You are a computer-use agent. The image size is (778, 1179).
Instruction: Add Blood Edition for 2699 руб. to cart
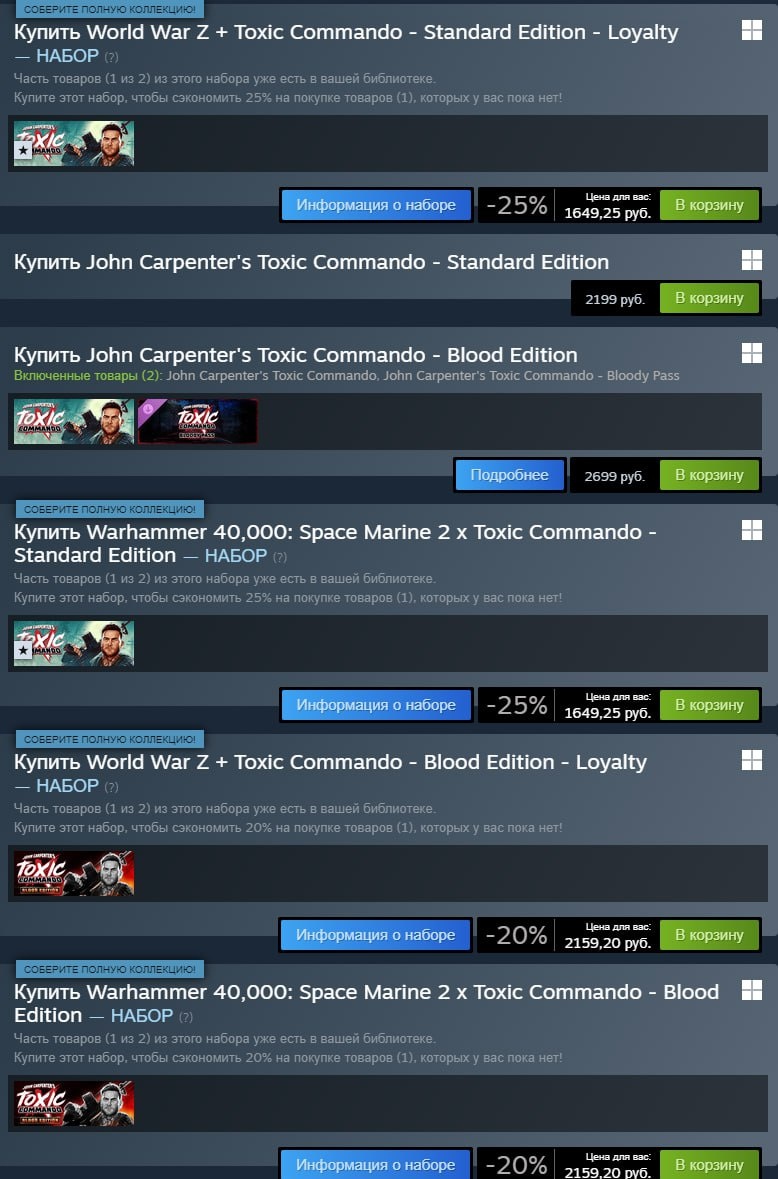710,475
